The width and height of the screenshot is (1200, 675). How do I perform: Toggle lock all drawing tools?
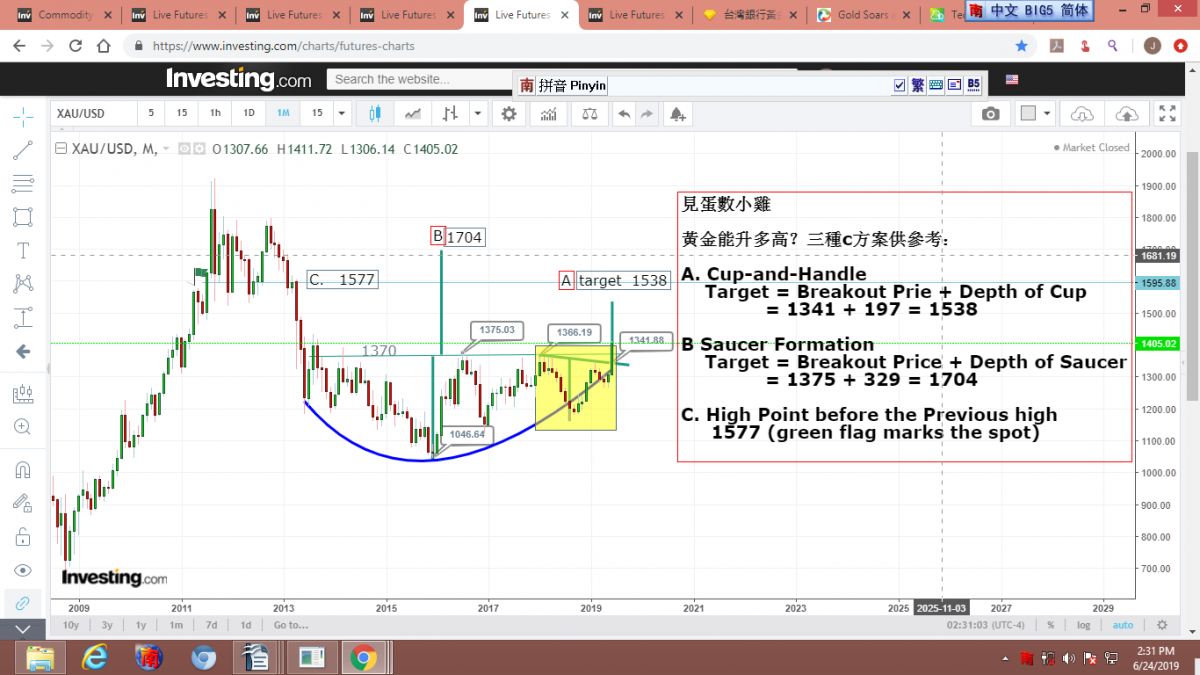click(x=22, y=537)
